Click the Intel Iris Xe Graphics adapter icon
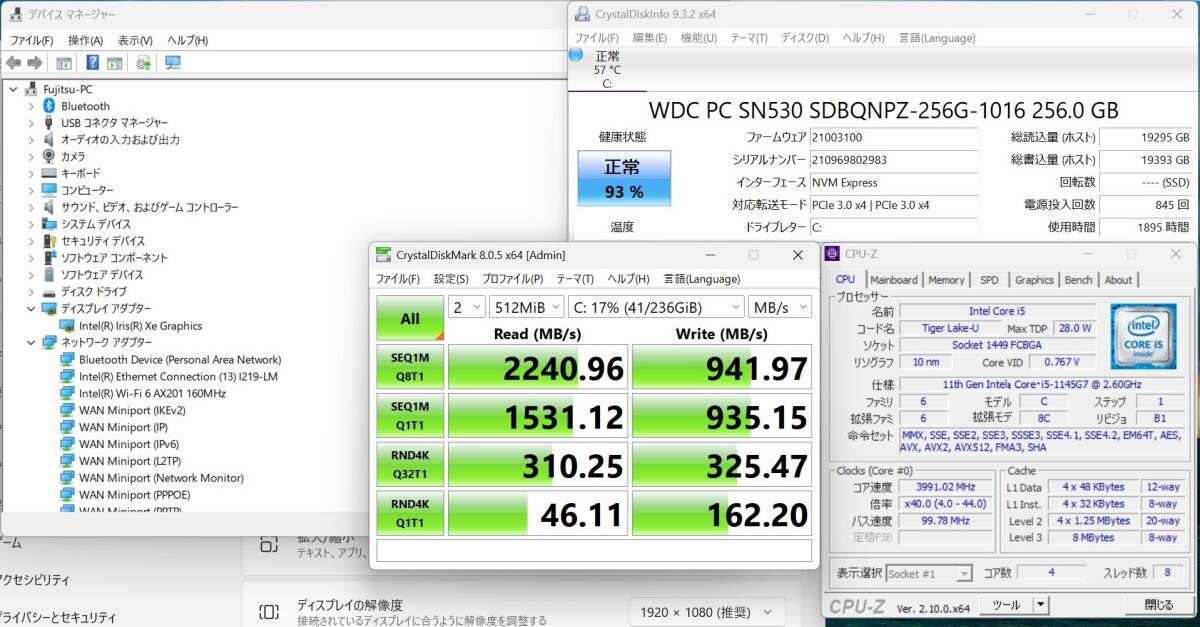 pos(67,326)
